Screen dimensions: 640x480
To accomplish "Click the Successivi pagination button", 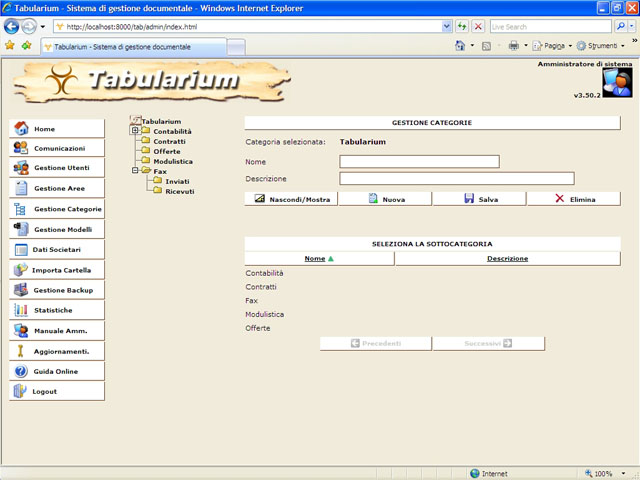I will pyautogui.click(x=489, y=343).
